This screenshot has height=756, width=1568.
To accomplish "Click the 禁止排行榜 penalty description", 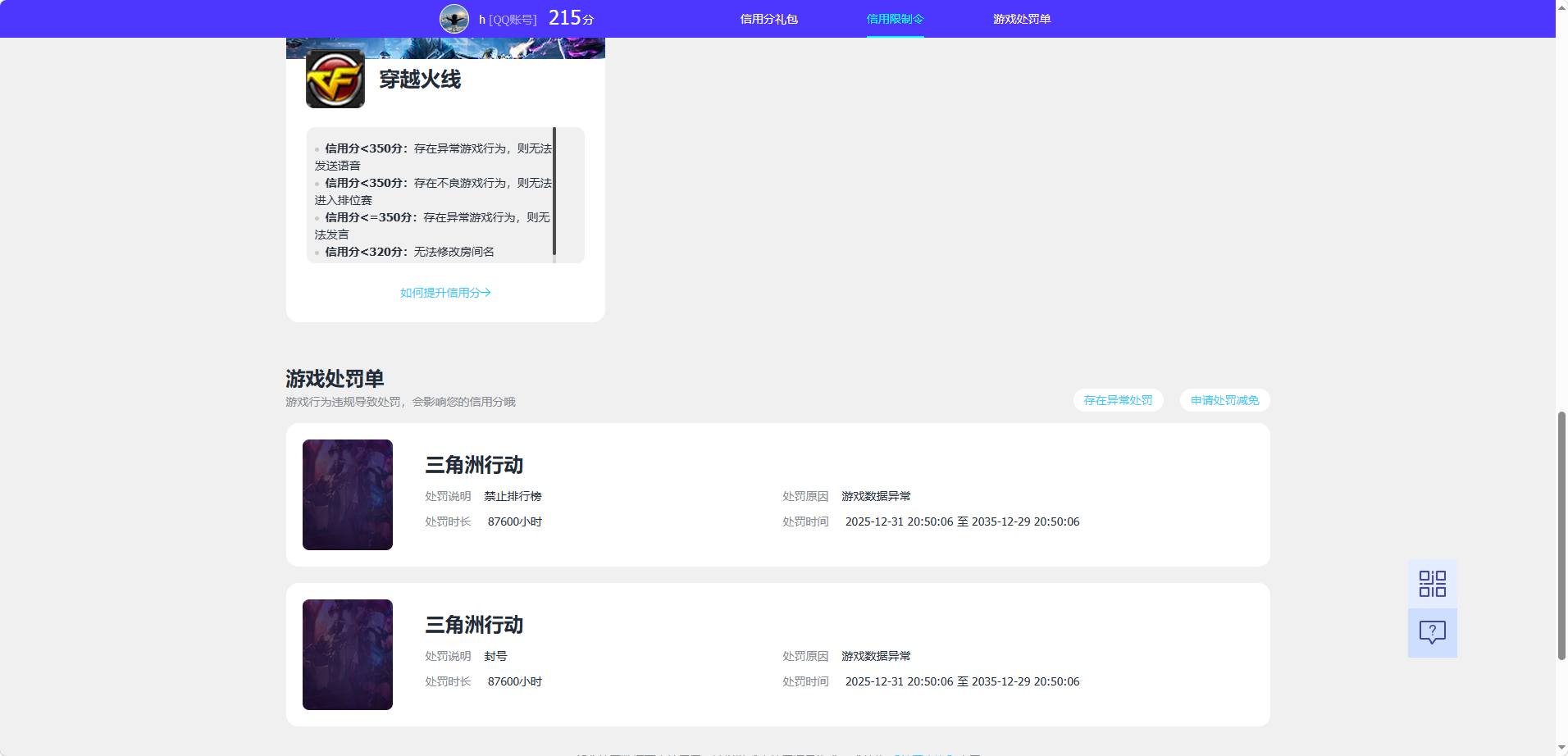I will 513,496.
